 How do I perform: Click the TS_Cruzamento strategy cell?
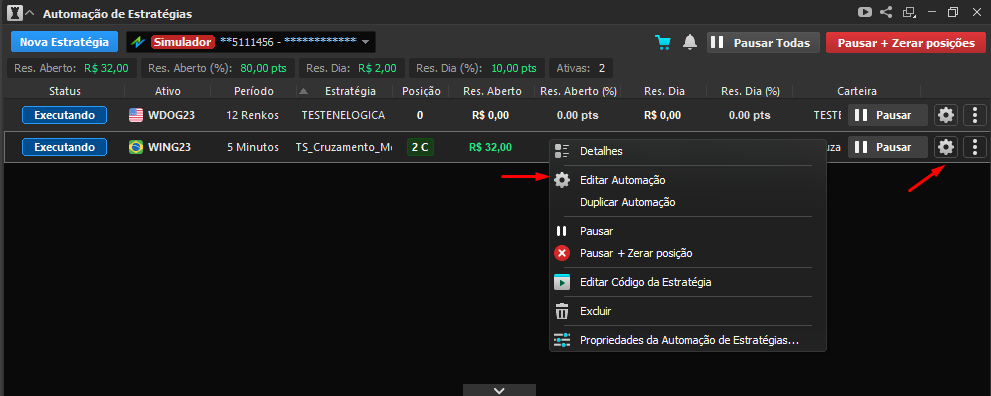click(x=343, y=147)
